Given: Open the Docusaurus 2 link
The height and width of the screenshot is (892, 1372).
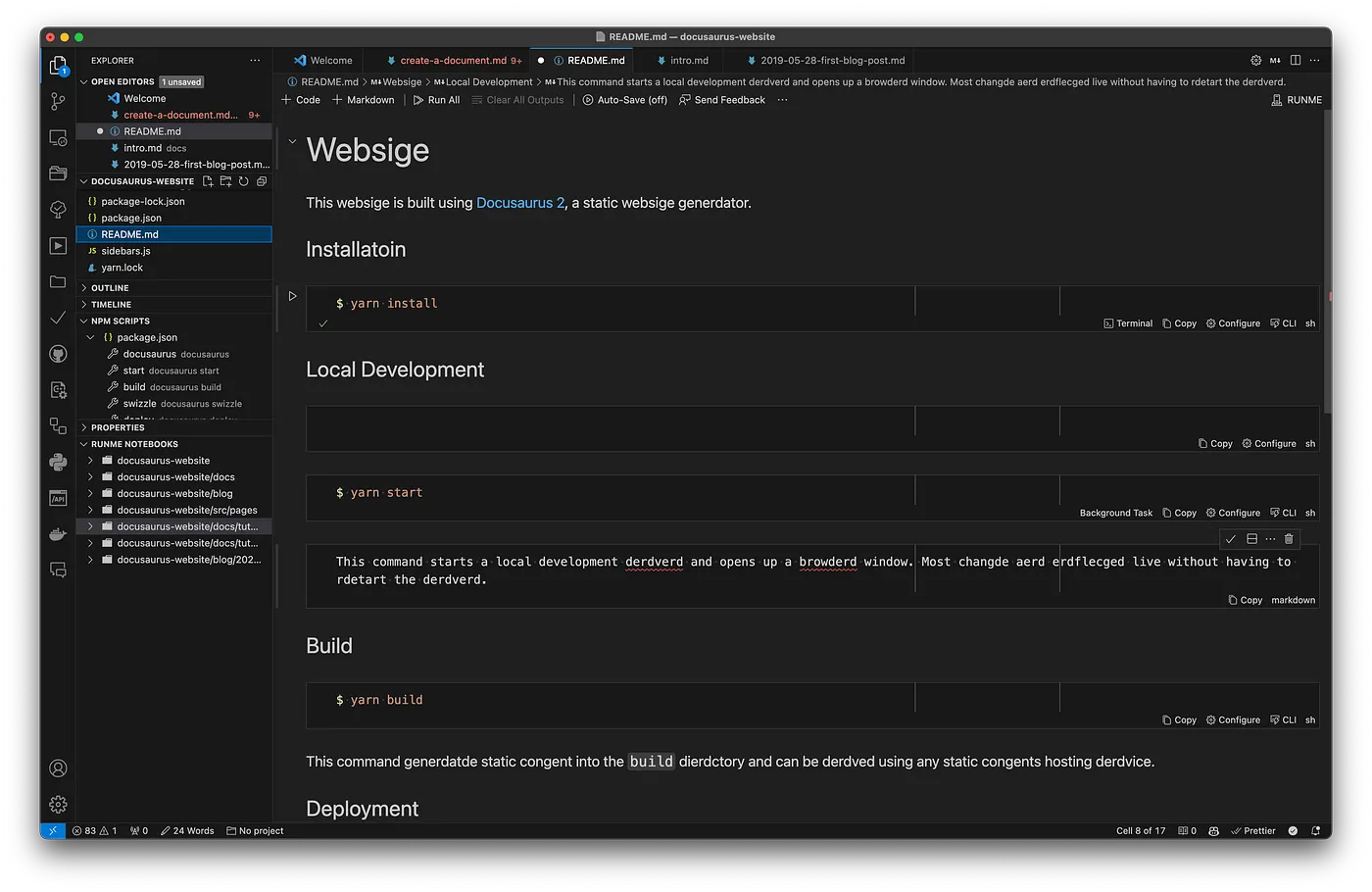Looking at the screenshot, I should point(519,203).
